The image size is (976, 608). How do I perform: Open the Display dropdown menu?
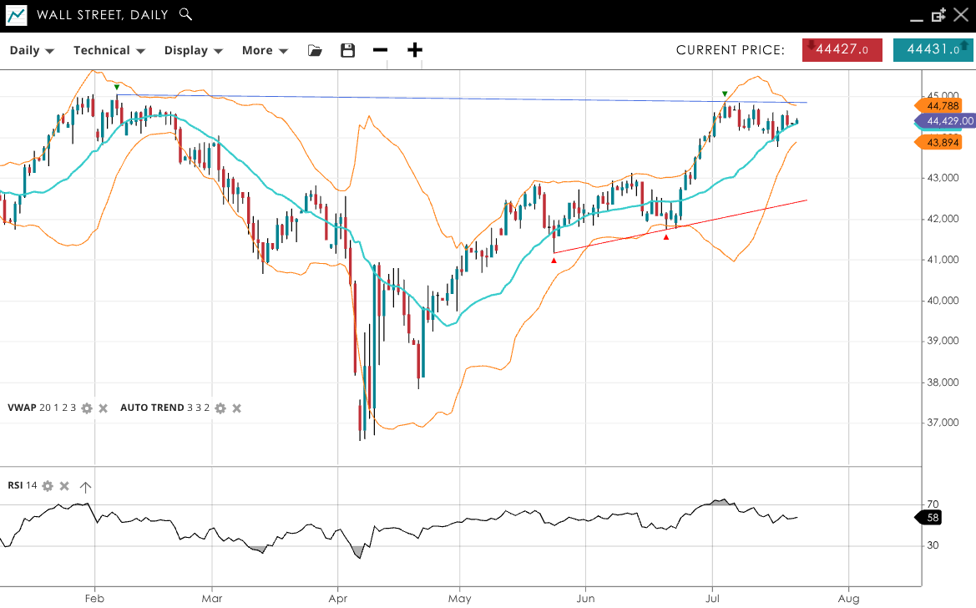(x=193, y=50)
